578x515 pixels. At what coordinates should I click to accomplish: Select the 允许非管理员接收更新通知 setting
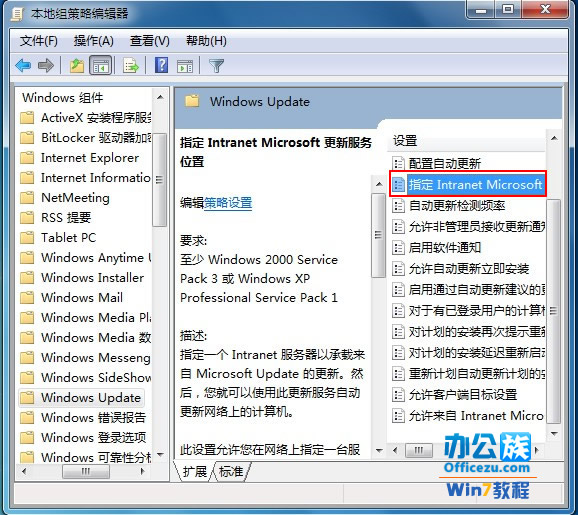(x=469, y=226)
